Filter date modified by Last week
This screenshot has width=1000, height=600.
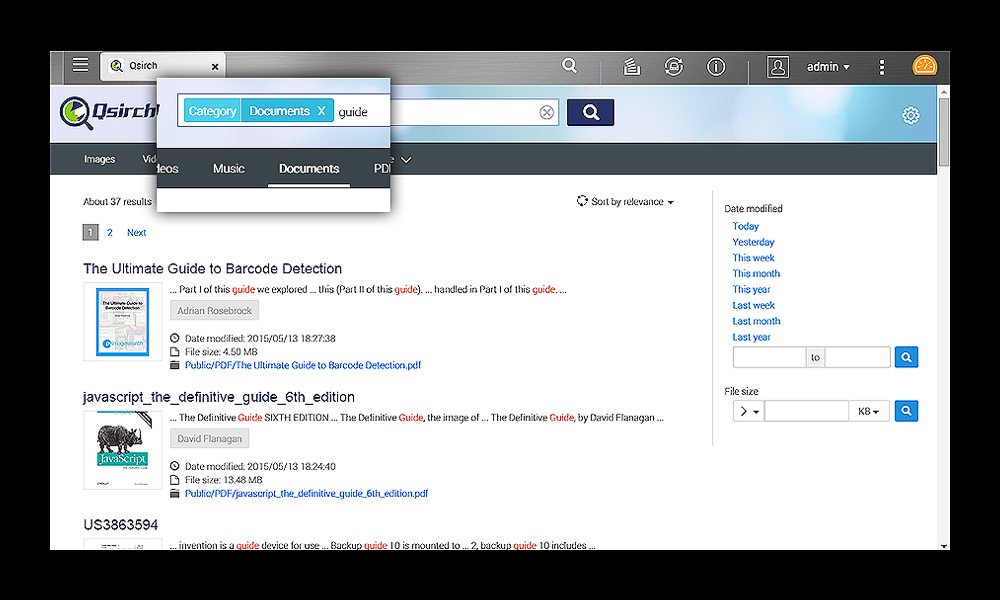pos(753,305)
